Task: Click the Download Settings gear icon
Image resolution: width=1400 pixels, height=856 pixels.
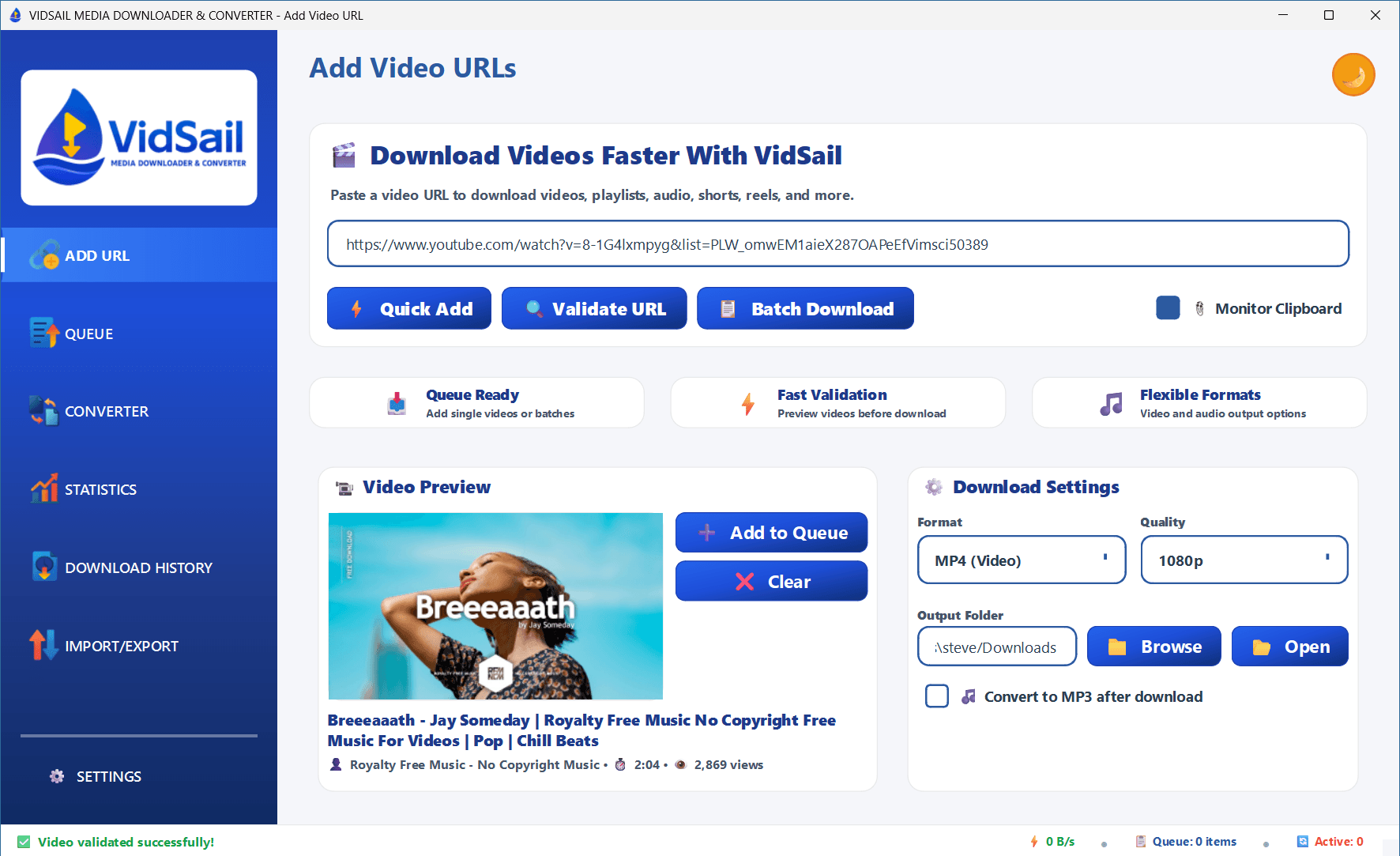Action: tap(934, 487)
